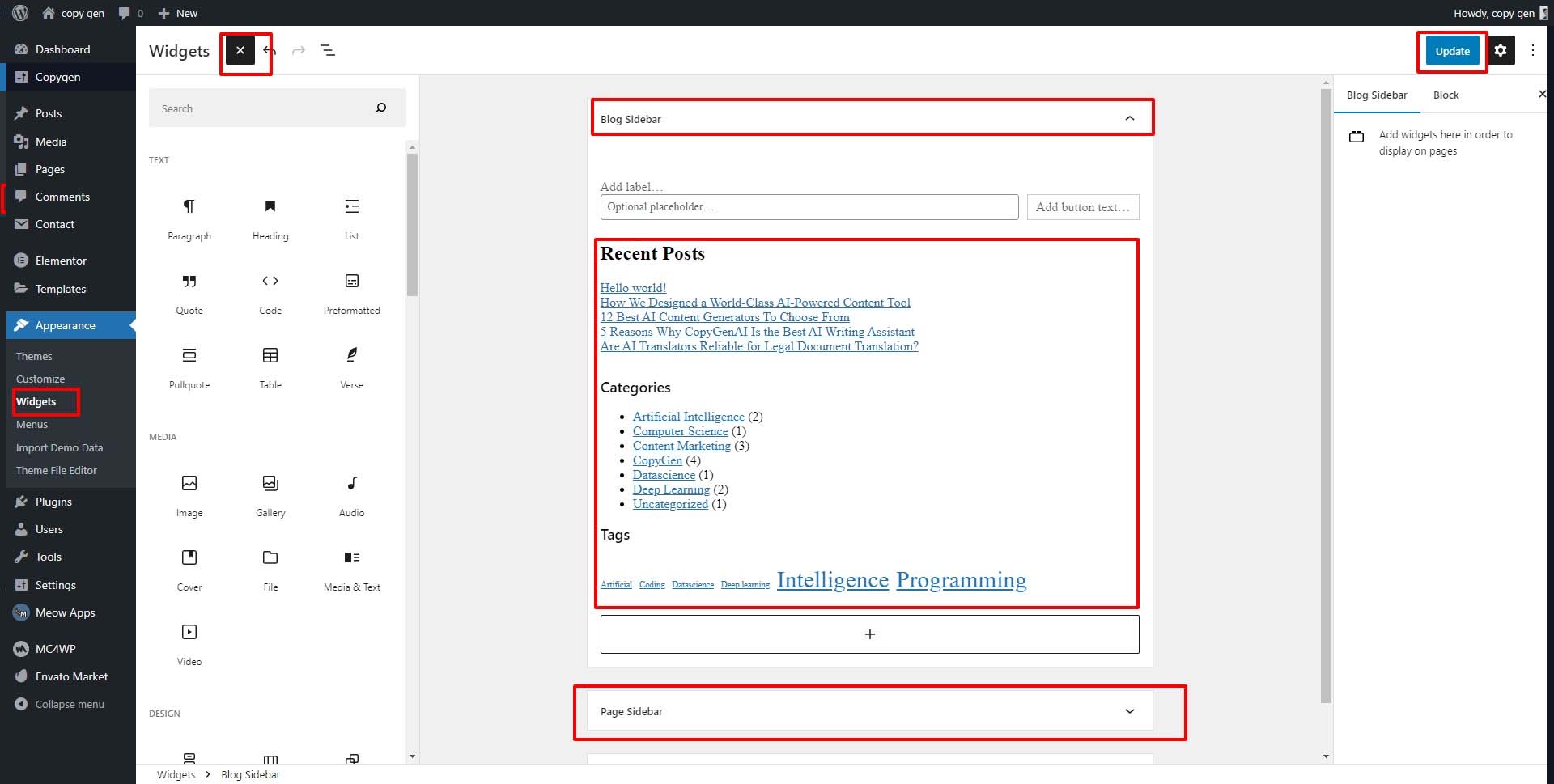The image size is (1554, 784).
Task: Insert a Video block
Action: click(189, 644)
